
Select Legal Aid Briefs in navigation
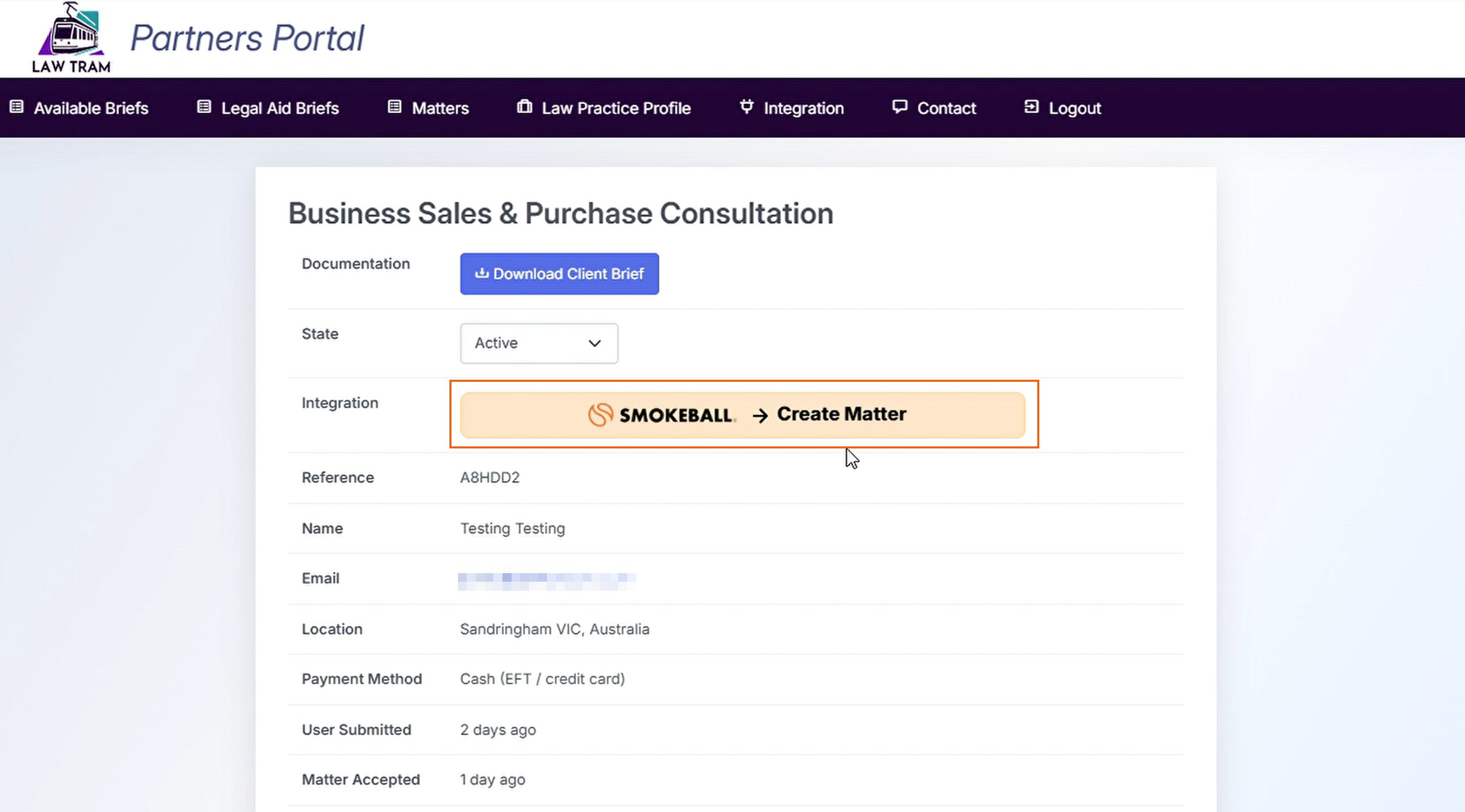tap(279, 108)
